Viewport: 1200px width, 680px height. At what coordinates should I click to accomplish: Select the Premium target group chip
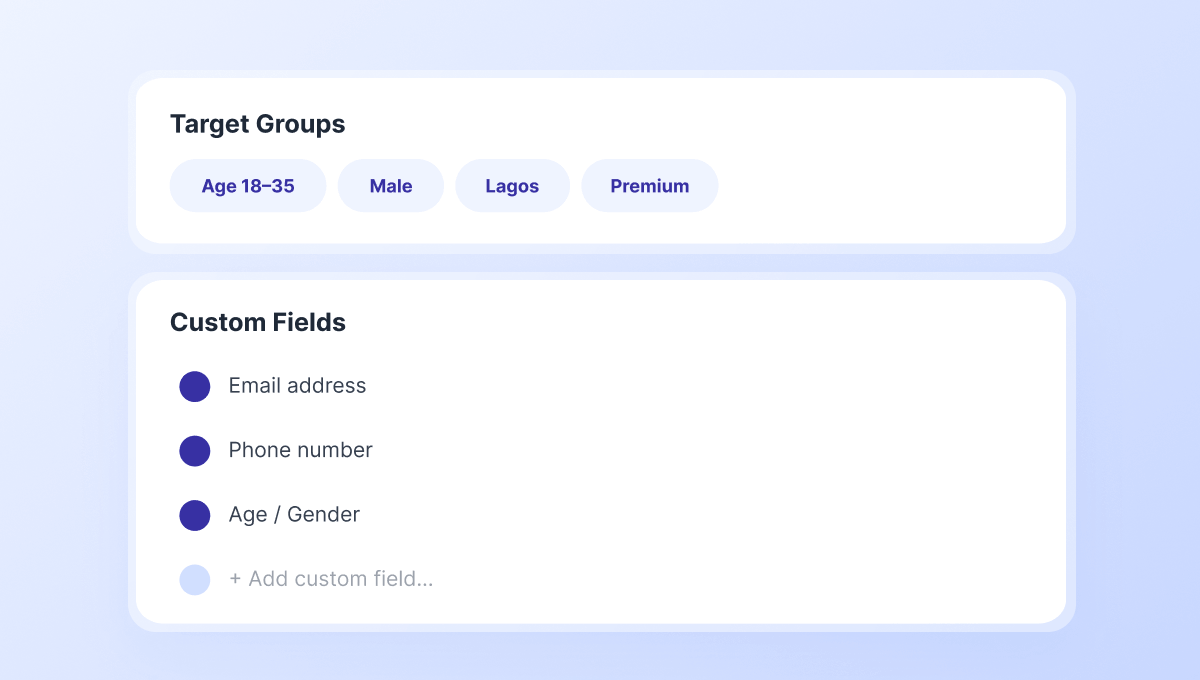[x=649, y=185]
